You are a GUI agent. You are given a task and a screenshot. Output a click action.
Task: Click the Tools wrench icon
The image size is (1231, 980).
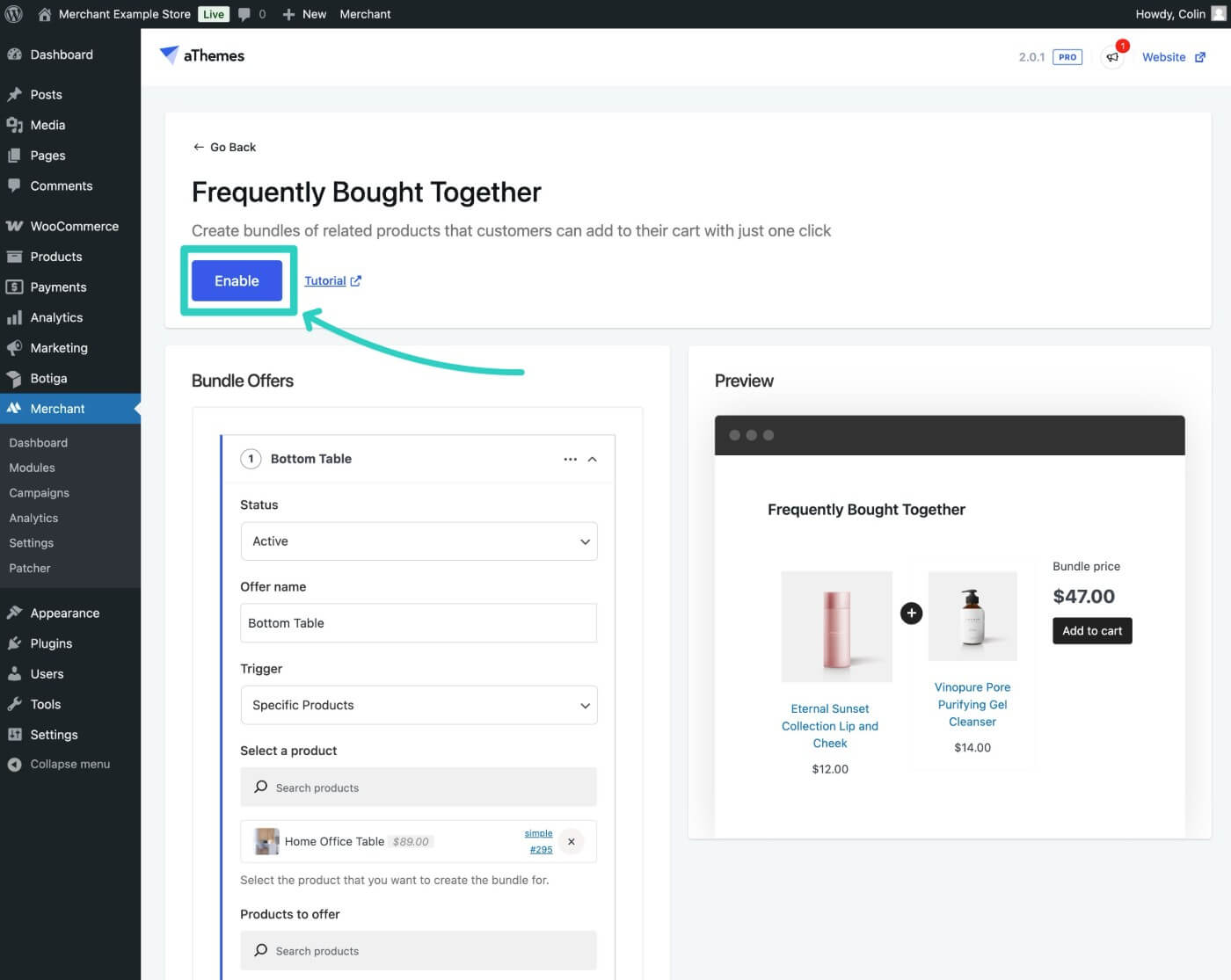(14, 704)
